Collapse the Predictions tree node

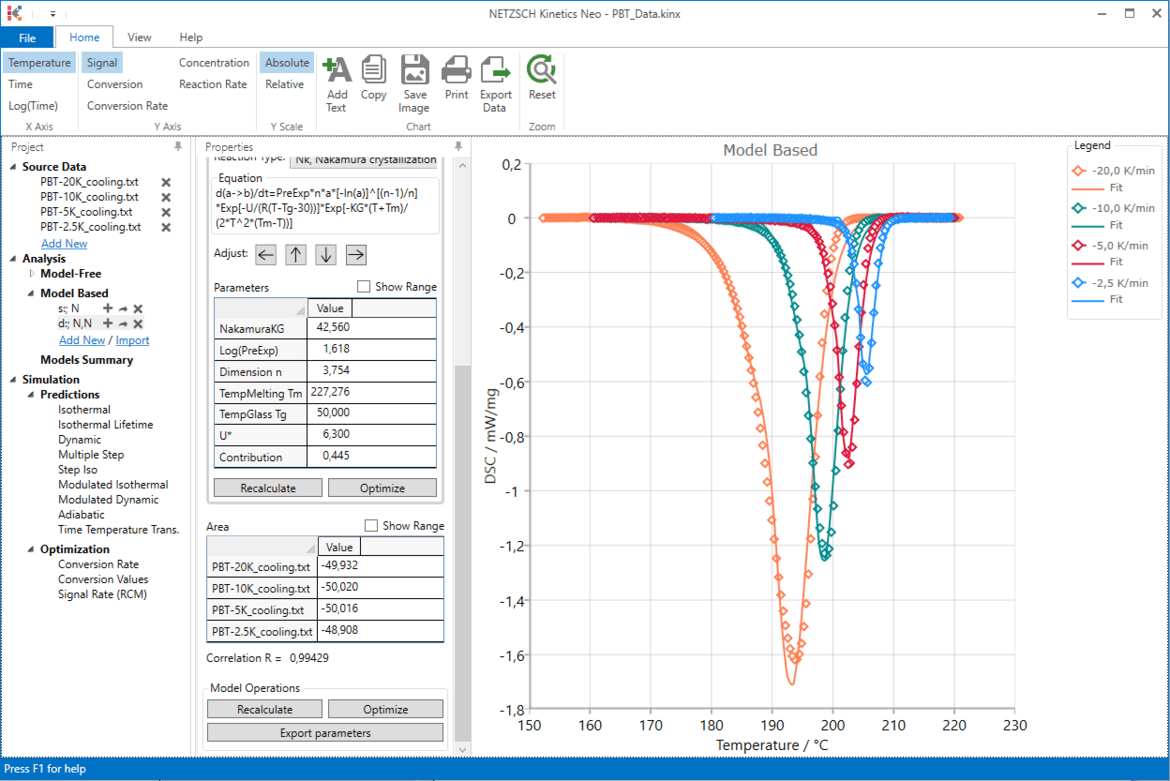31,395
